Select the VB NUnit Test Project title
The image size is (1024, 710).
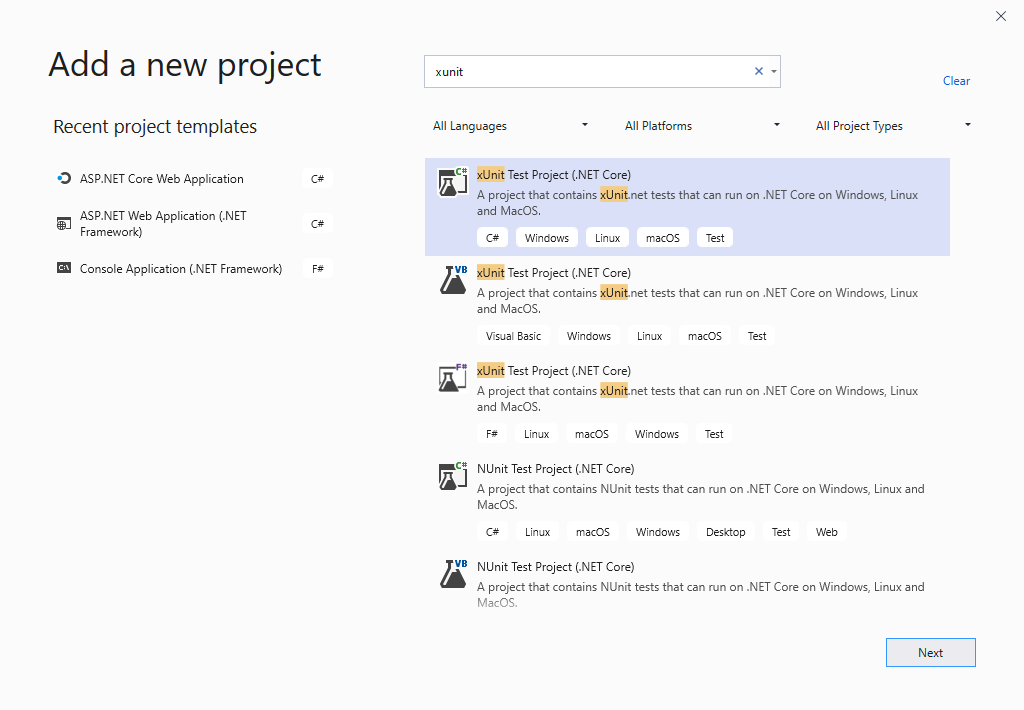point(556,567)
